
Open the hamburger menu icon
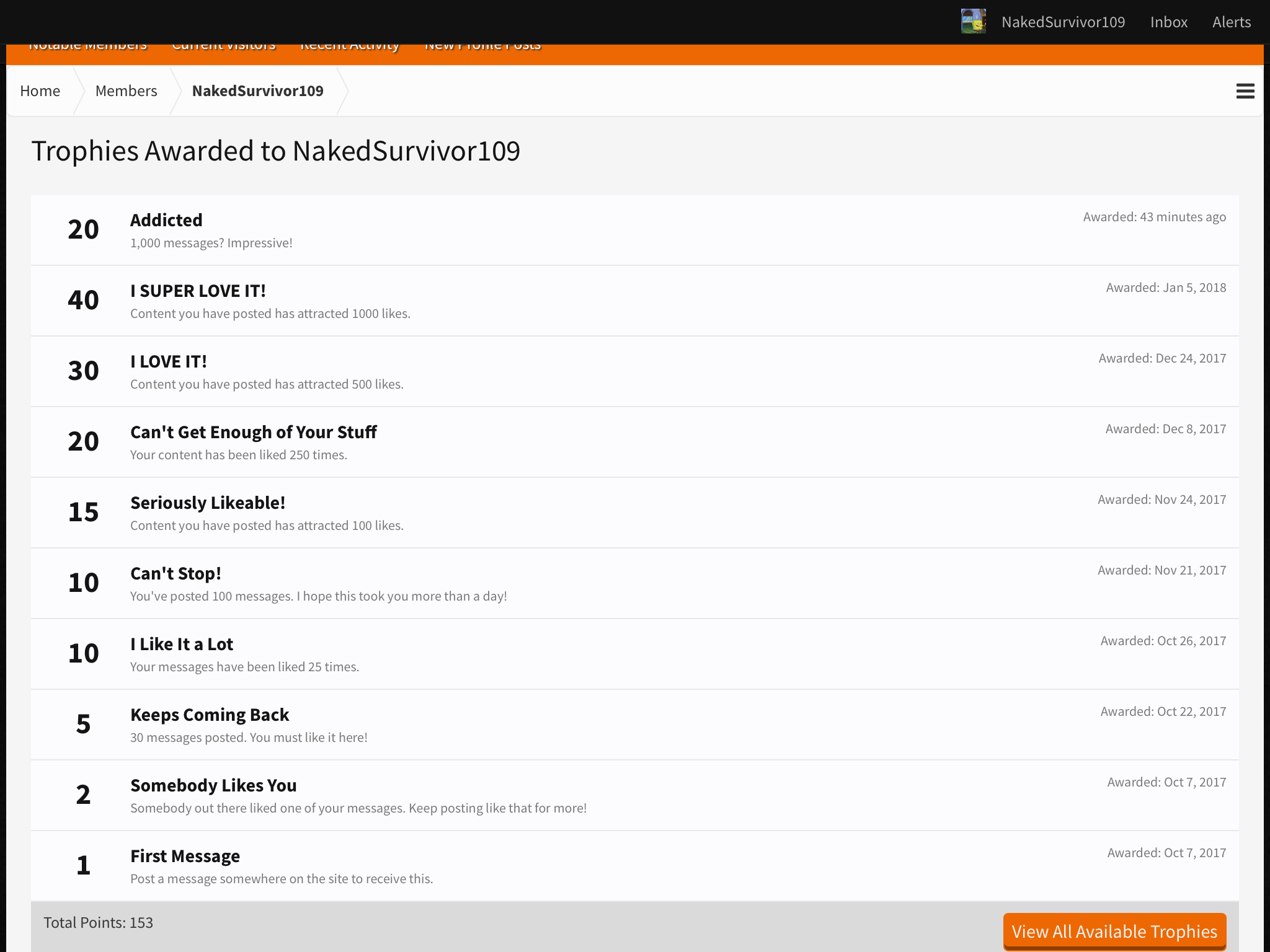click(x=1245, y=91)
